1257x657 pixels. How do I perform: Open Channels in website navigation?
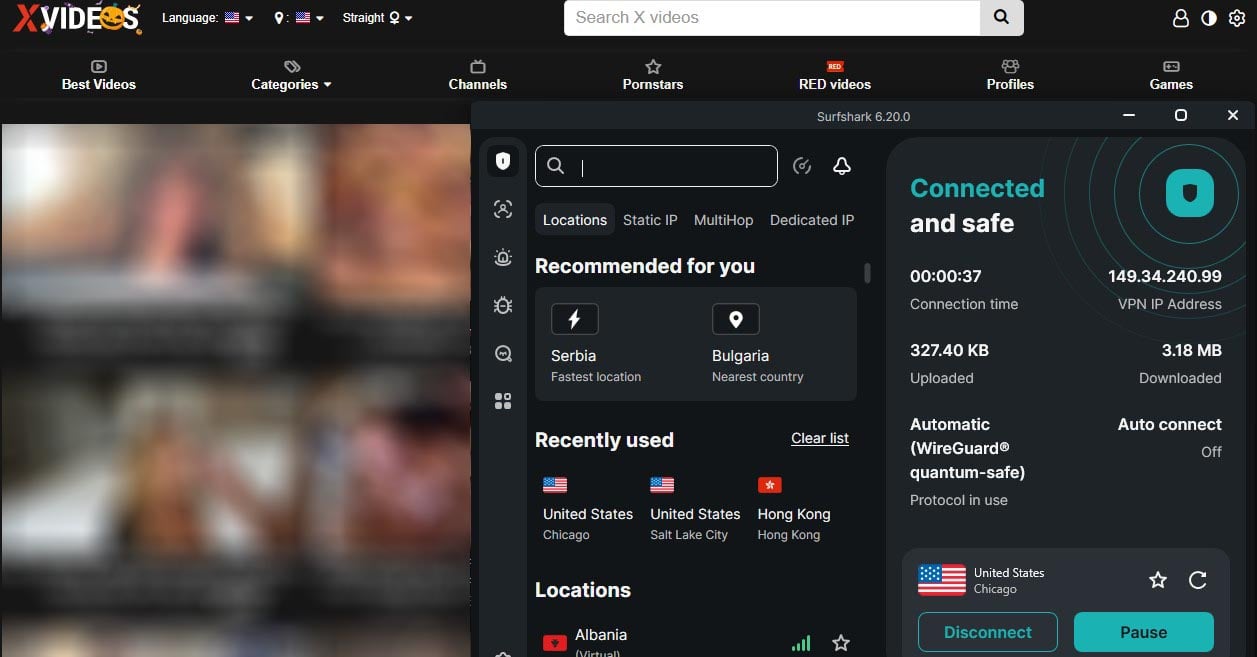[478, 76]
